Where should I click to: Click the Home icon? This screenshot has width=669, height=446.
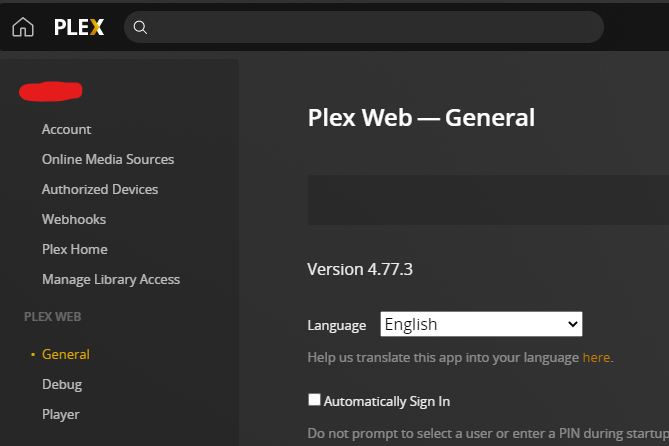point(23,28)
